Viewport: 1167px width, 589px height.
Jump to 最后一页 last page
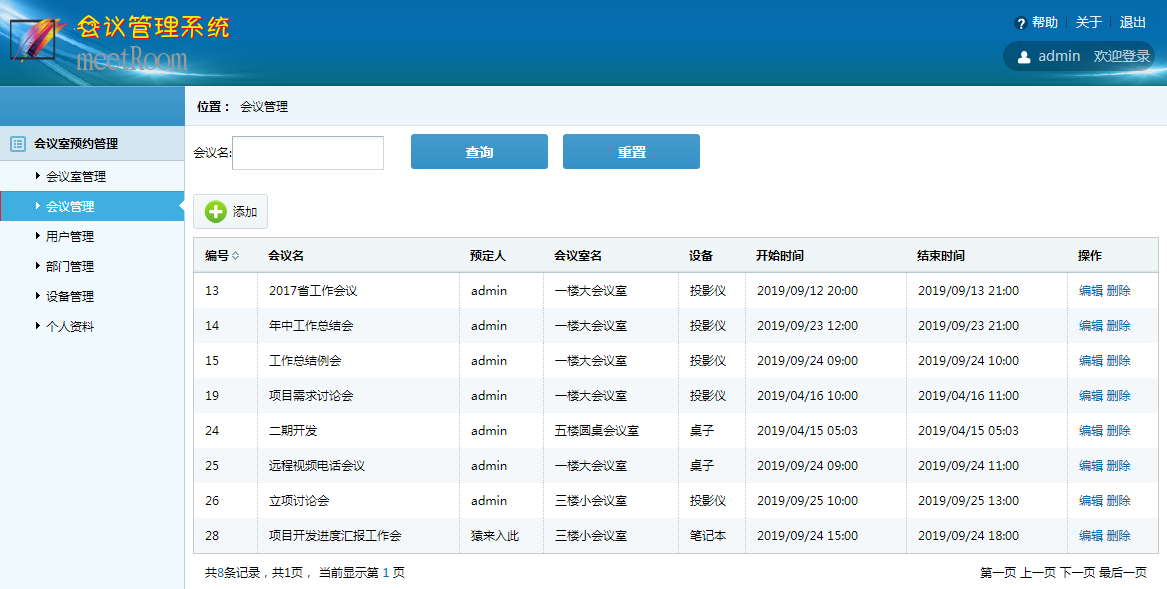pos(1123,573)
